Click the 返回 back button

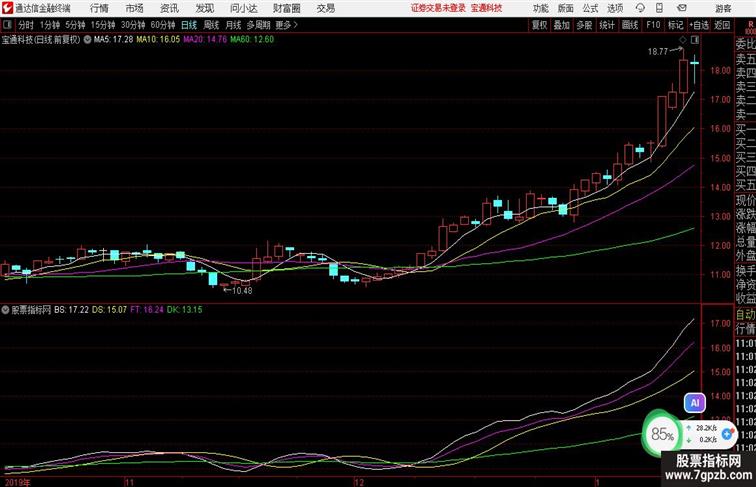(722, 25)
